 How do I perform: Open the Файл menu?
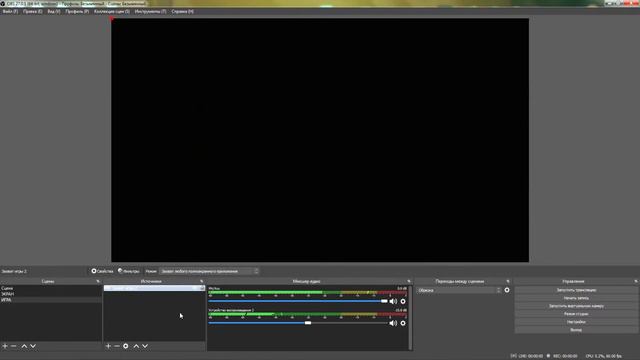click(10, 11)
